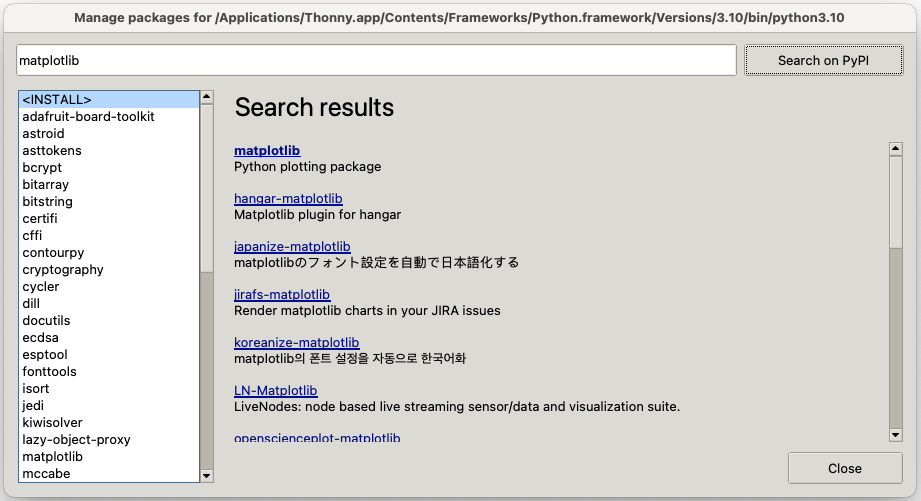Select esptool in the package list
The height and width of the screenshot is (501, 921).
tap(109, 355)
